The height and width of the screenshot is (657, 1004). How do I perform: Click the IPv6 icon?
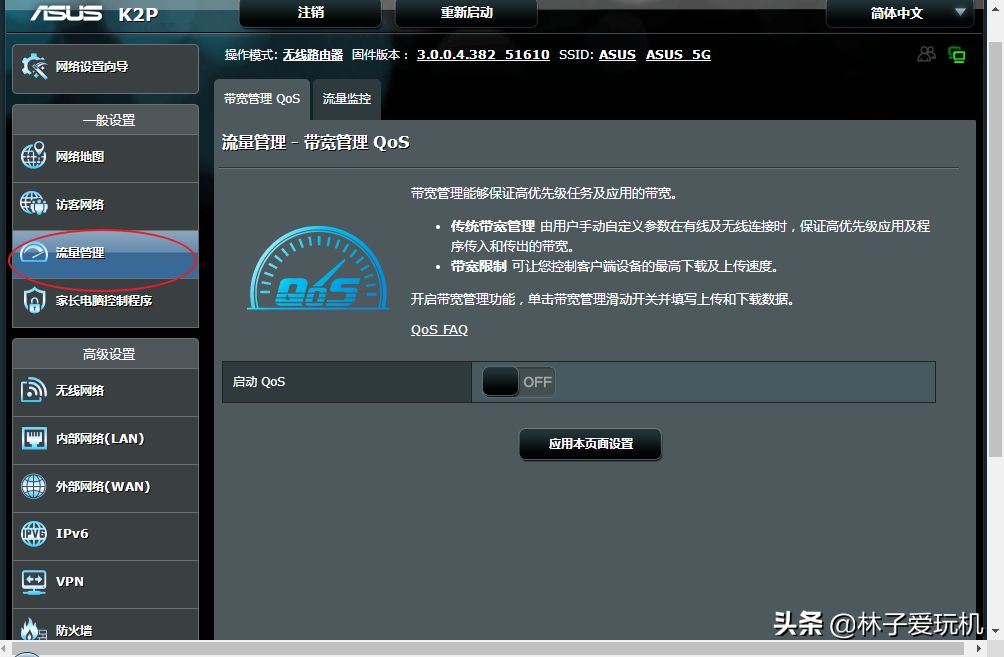(33, 533)
